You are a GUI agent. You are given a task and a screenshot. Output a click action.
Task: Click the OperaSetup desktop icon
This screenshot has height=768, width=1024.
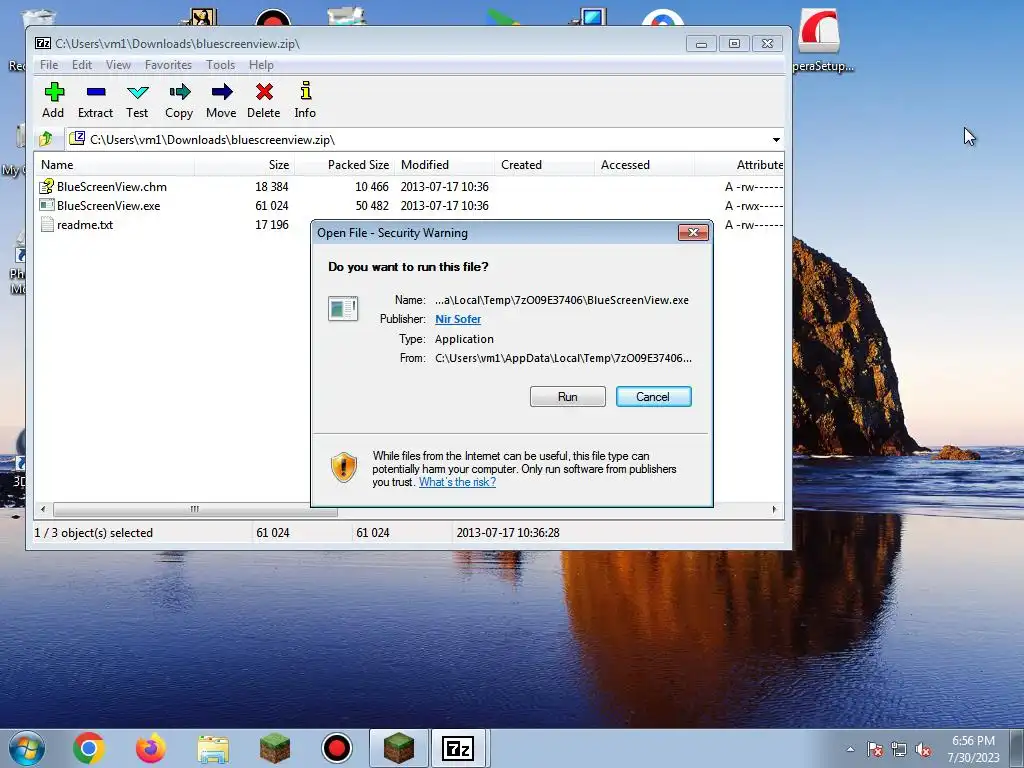(x=822, y=40)
